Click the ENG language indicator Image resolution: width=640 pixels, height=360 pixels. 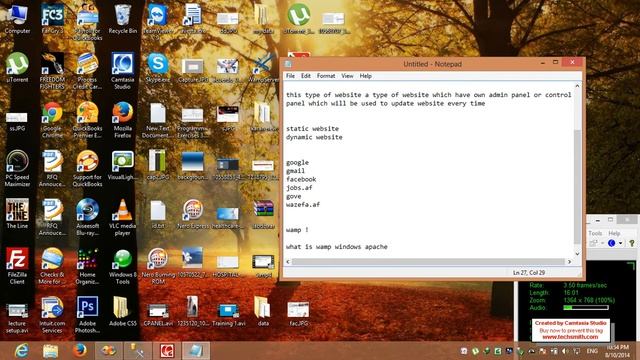pos(592,351)
